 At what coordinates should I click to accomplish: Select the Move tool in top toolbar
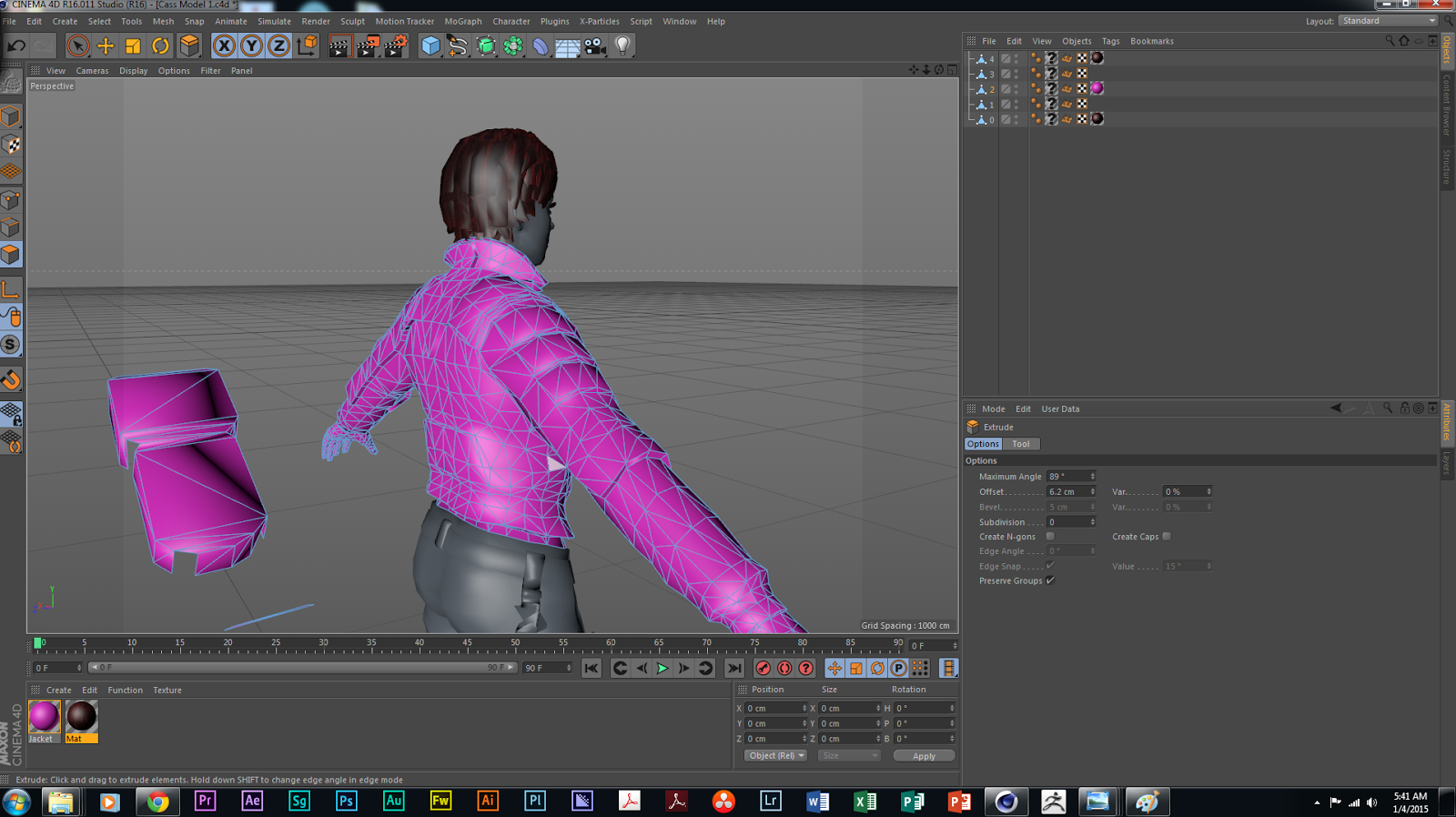(x=106, y=45)
